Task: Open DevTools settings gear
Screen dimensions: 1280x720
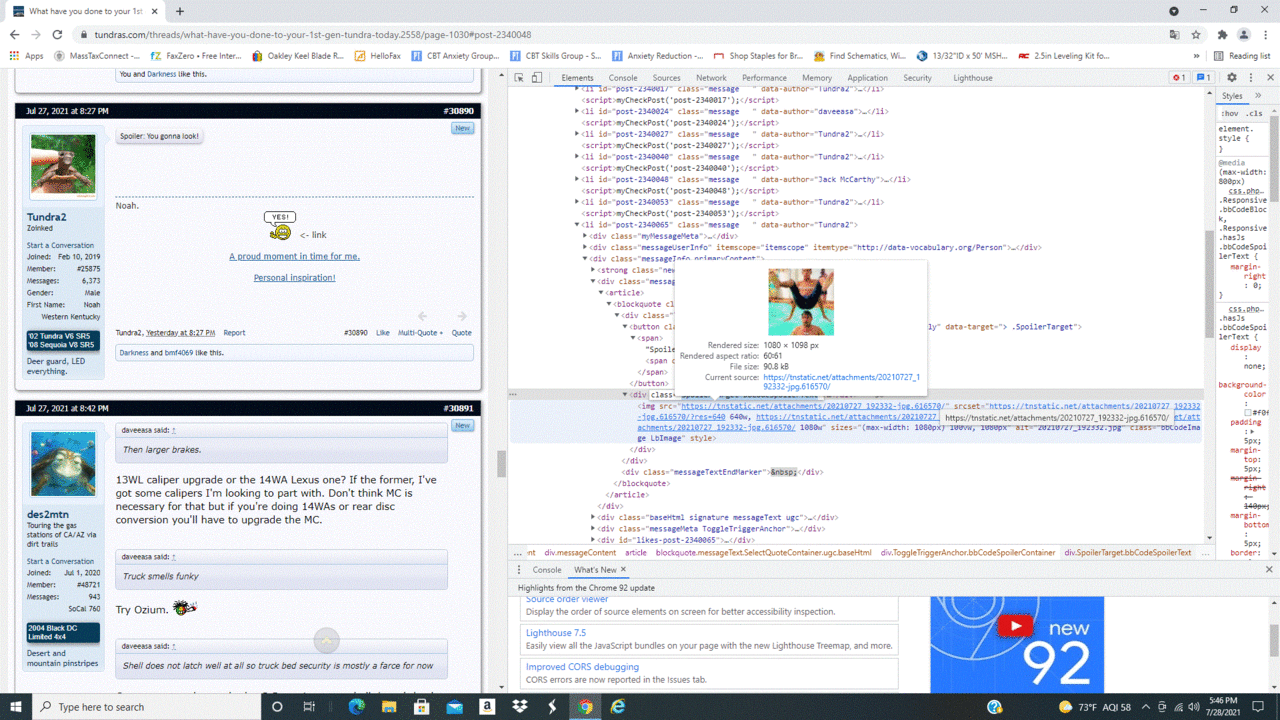Action: tap(1232, 78)
